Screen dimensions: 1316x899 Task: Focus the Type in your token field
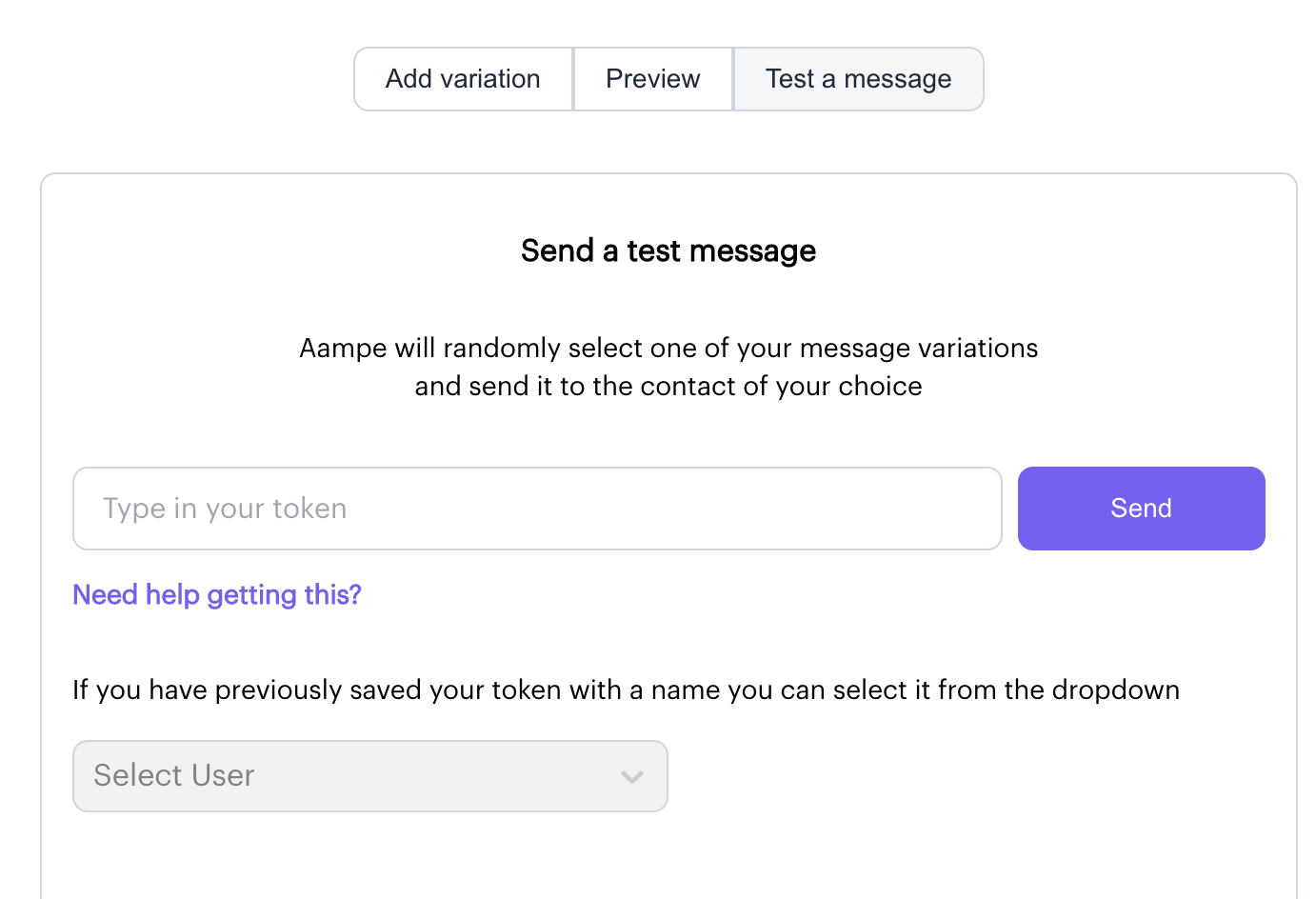click(537, 509)
